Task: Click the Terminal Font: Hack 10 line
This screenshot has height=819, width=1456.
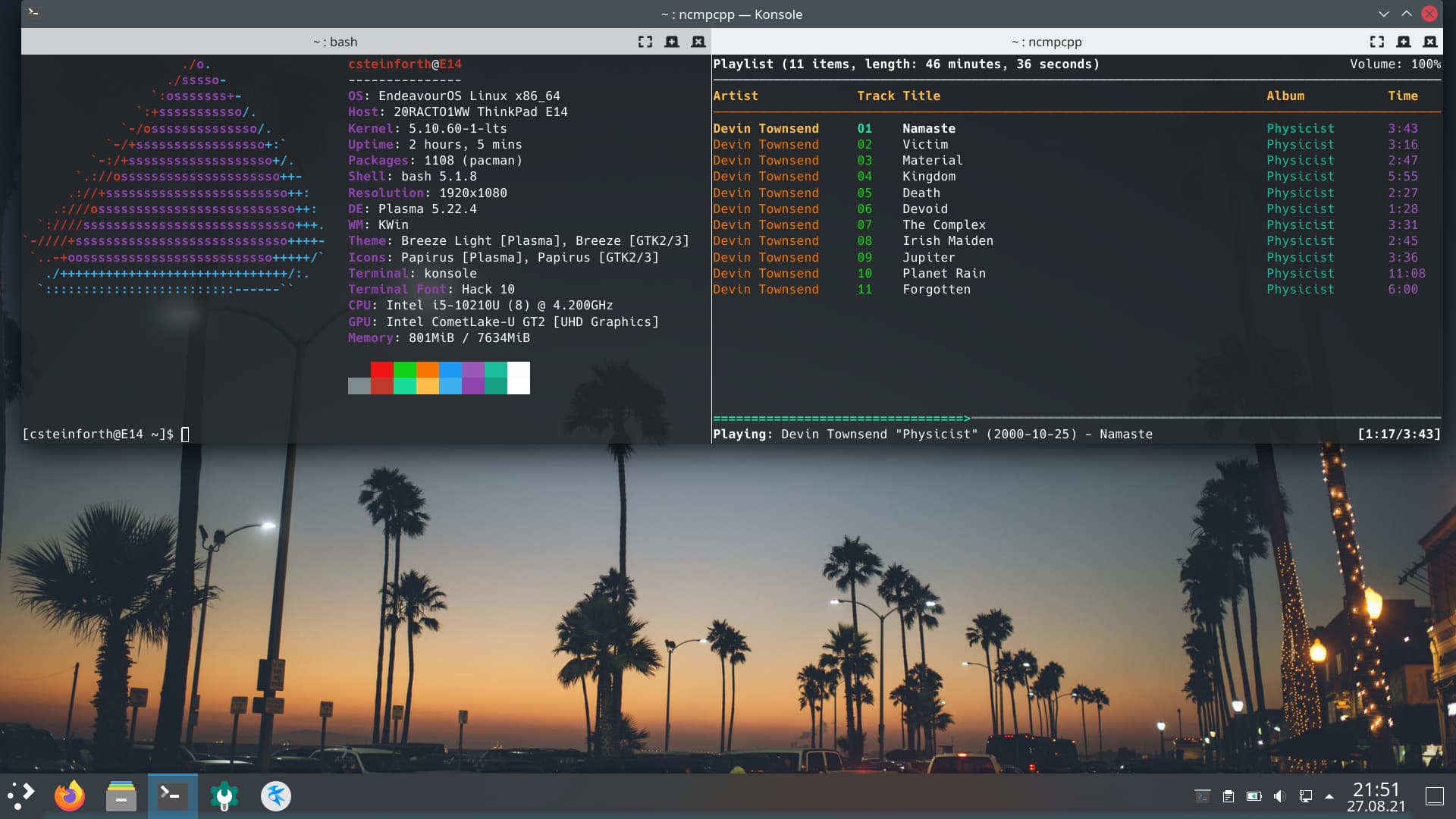Action: point(431,289)
